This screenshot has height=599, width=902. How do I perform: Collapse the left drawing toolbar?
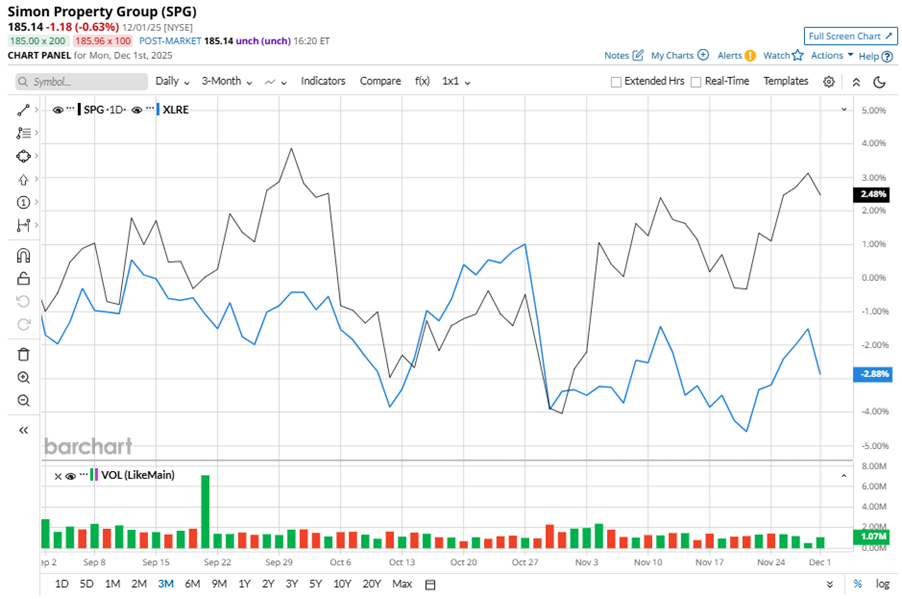23,430
